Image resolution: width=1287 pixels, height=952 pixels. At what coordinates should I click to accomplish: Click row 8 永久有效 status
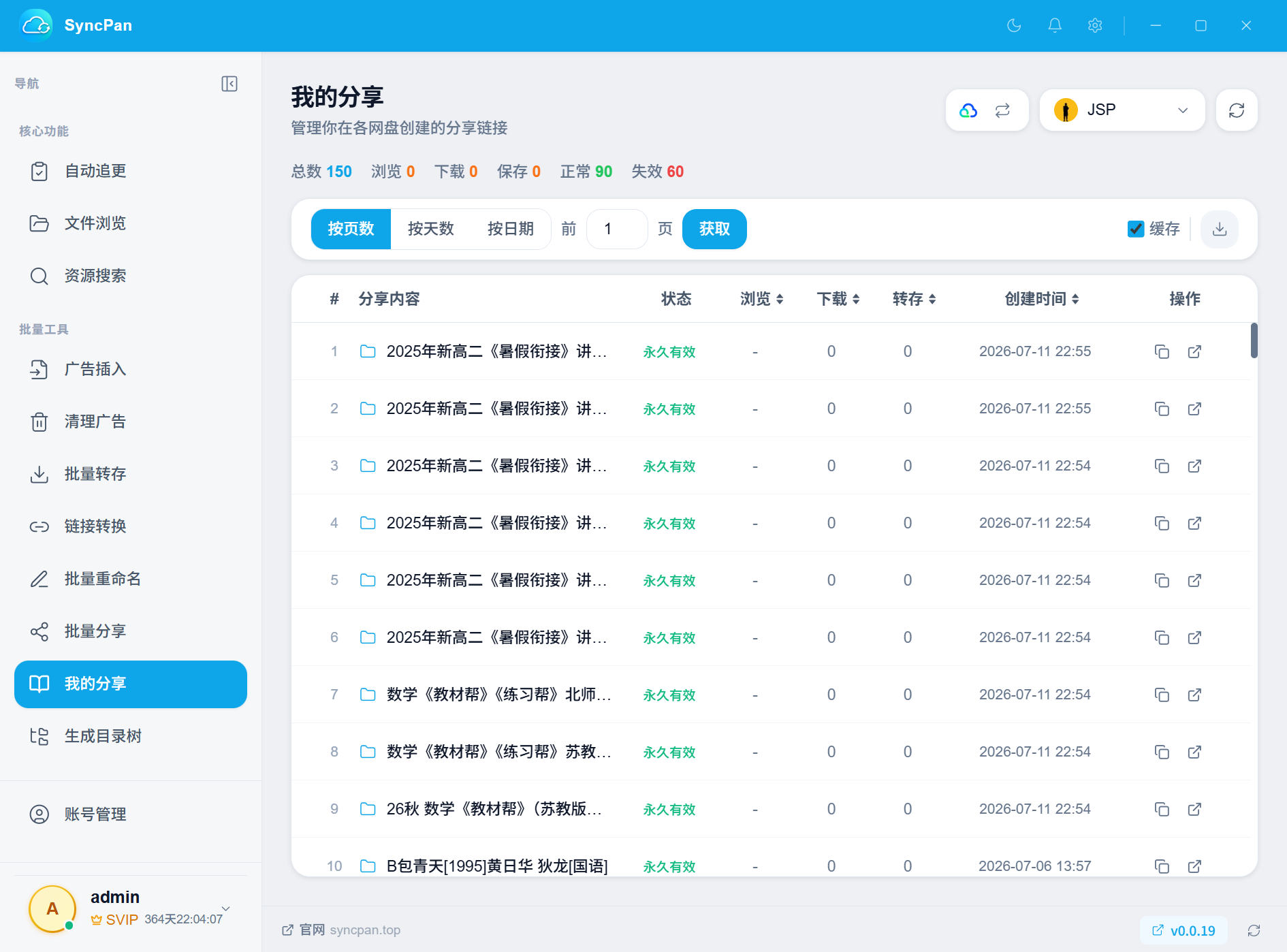pyautogui.click(x=669, y=752)
